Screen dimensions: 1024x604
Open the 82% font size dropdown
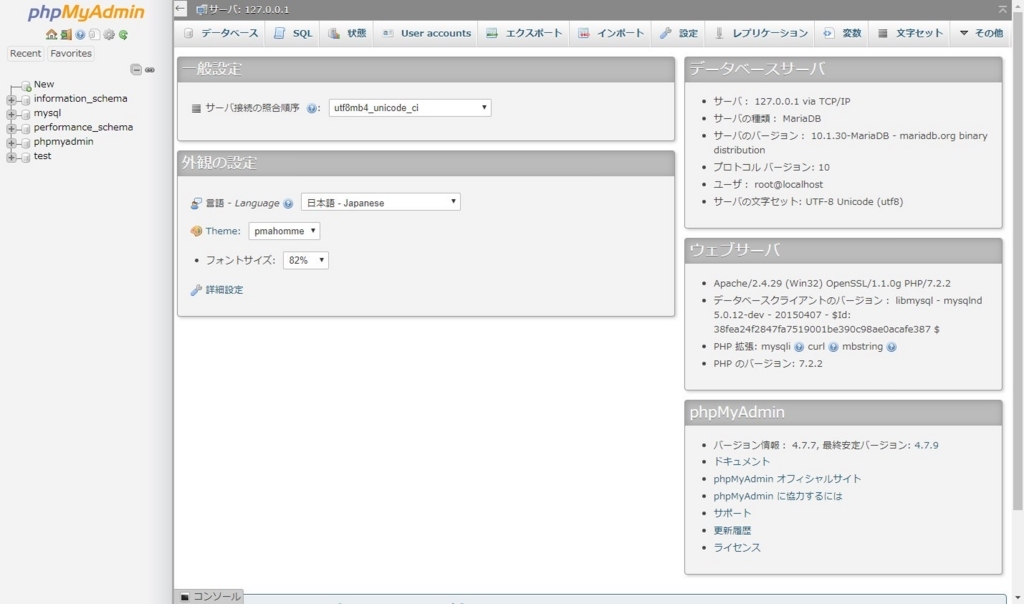click(306, 261)
